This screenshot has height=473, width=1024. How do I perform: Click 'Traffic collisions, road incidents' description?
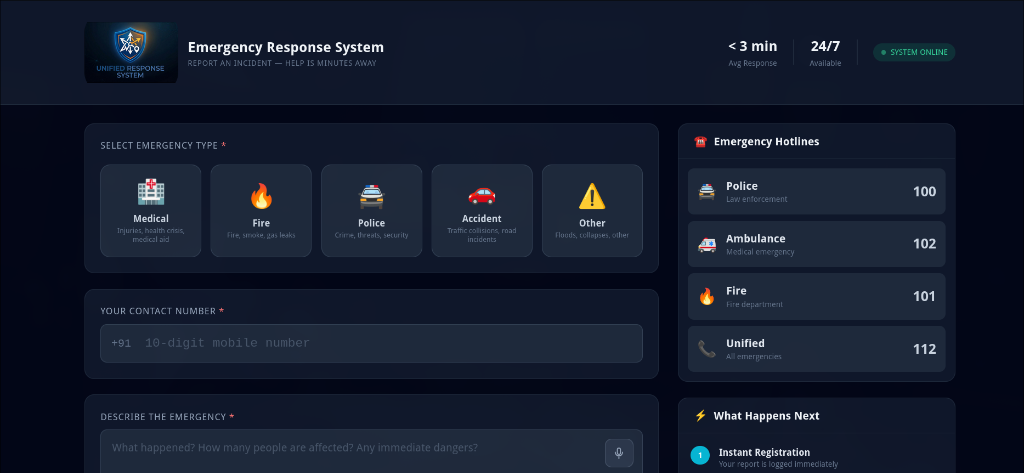point(482,235)
